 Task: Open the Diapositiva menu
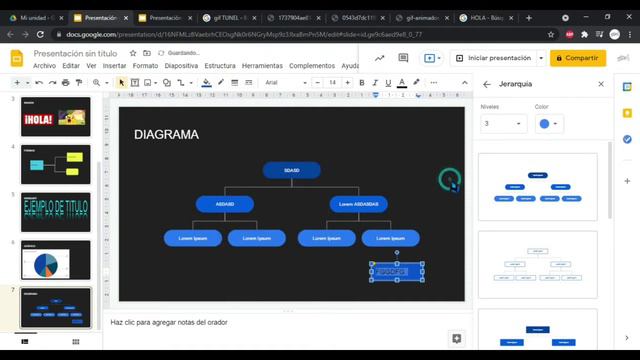[x=181, y=66]
